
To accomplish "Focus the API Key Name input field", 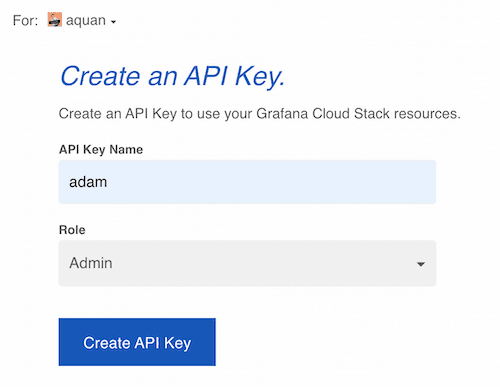I will [x=247, y=182].
